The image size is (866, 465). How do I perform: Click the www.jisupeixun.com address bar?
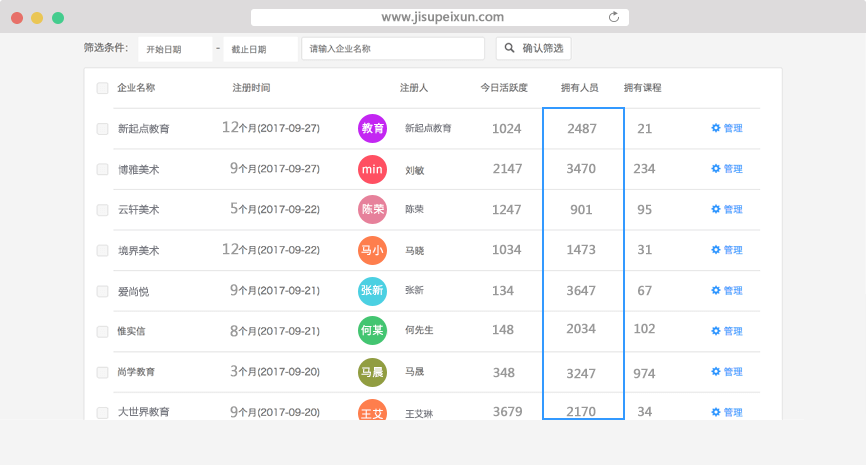(x=440, y=17)
